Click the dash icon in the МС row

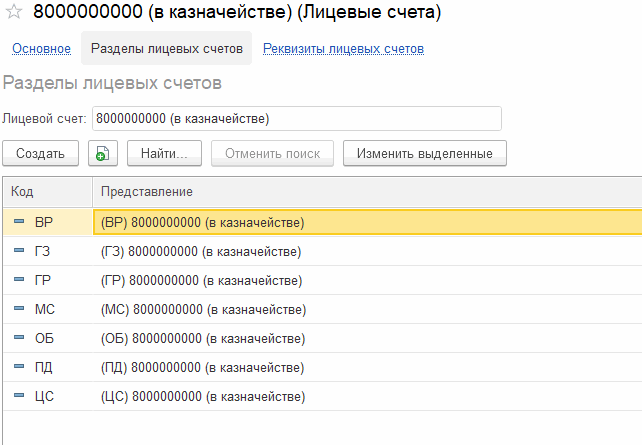[x=19, y=309]
